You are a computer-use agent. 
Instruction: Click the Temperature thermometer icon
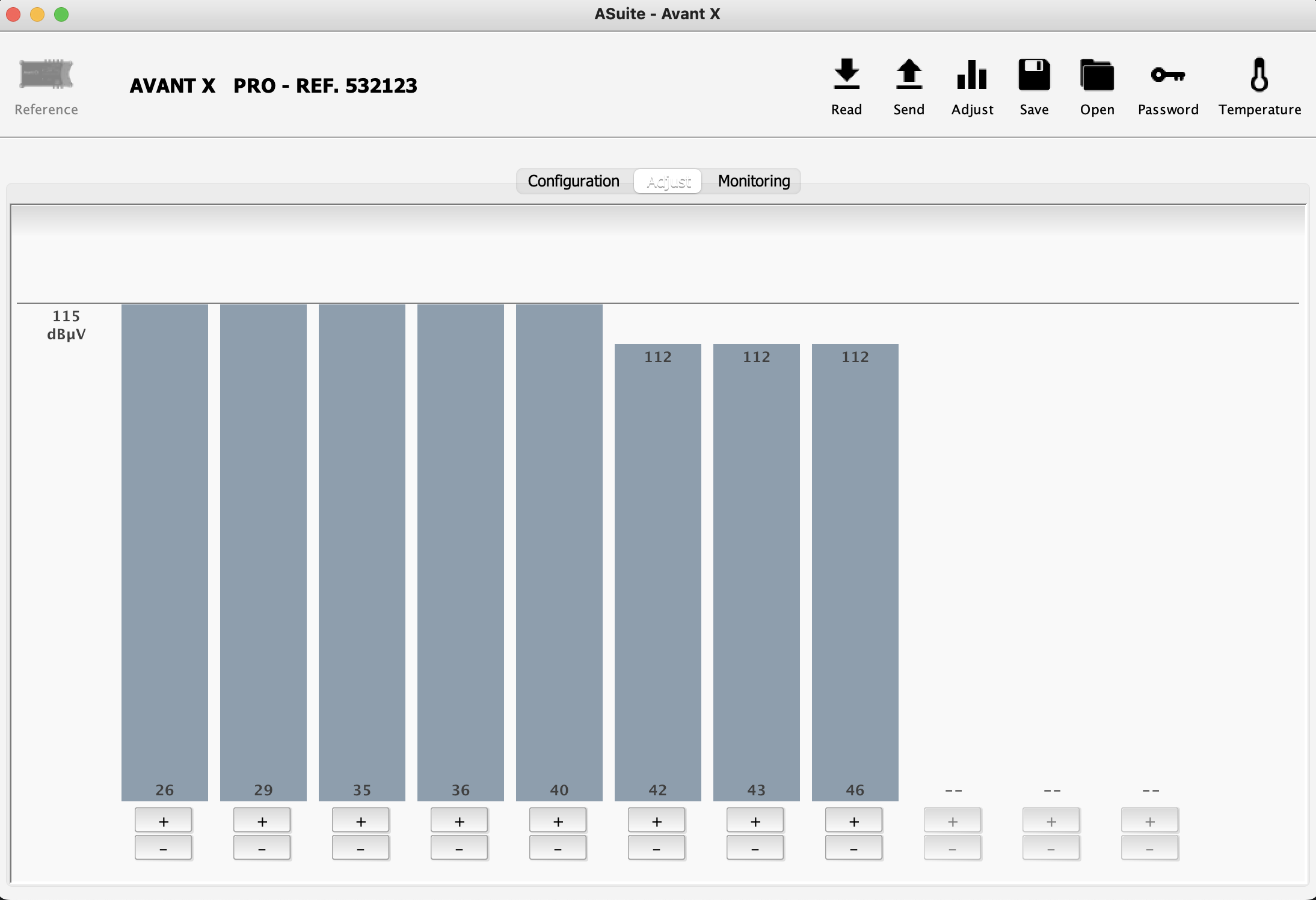[x=1259, y=75]
